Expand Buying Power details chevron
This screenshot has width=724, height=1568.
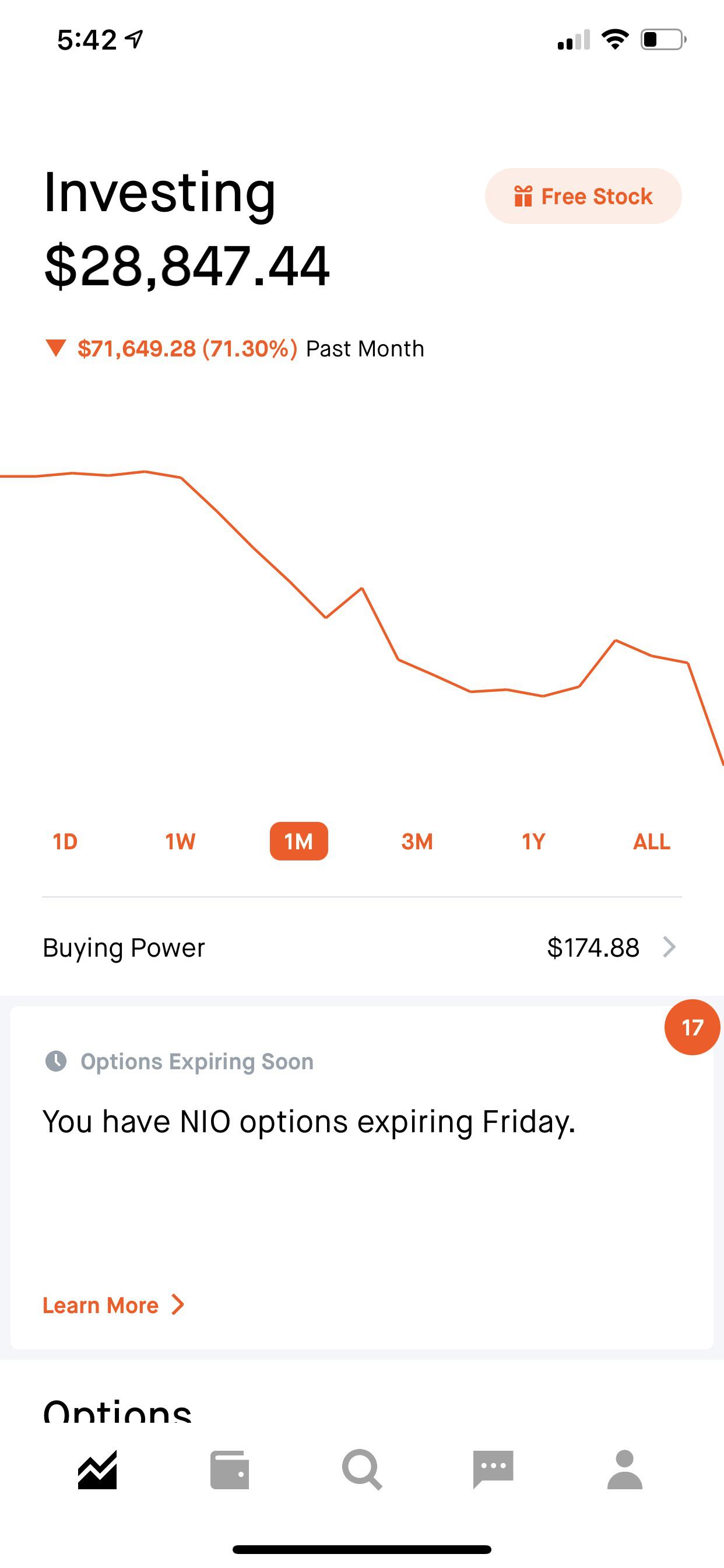tap(669, 947)
